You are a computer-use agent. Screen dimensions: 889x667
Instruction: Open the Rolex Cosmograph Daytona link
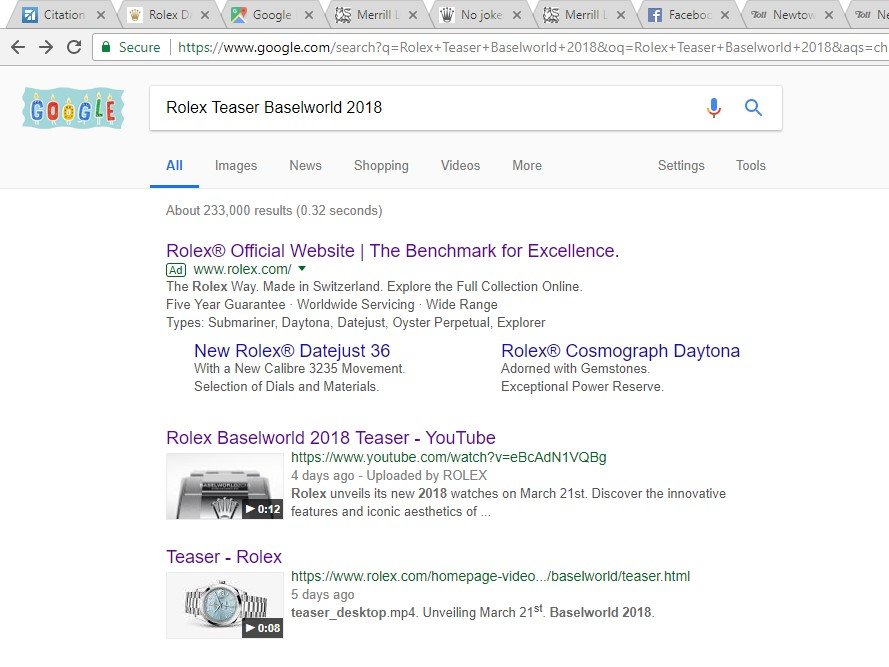(x=620, y=351)
